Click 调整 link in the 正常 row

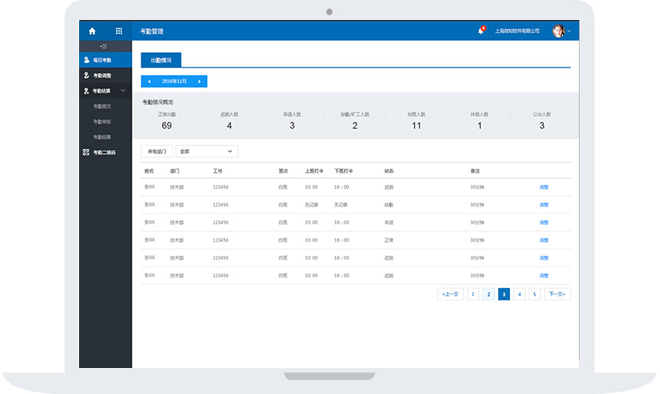(x=544, y=240)
